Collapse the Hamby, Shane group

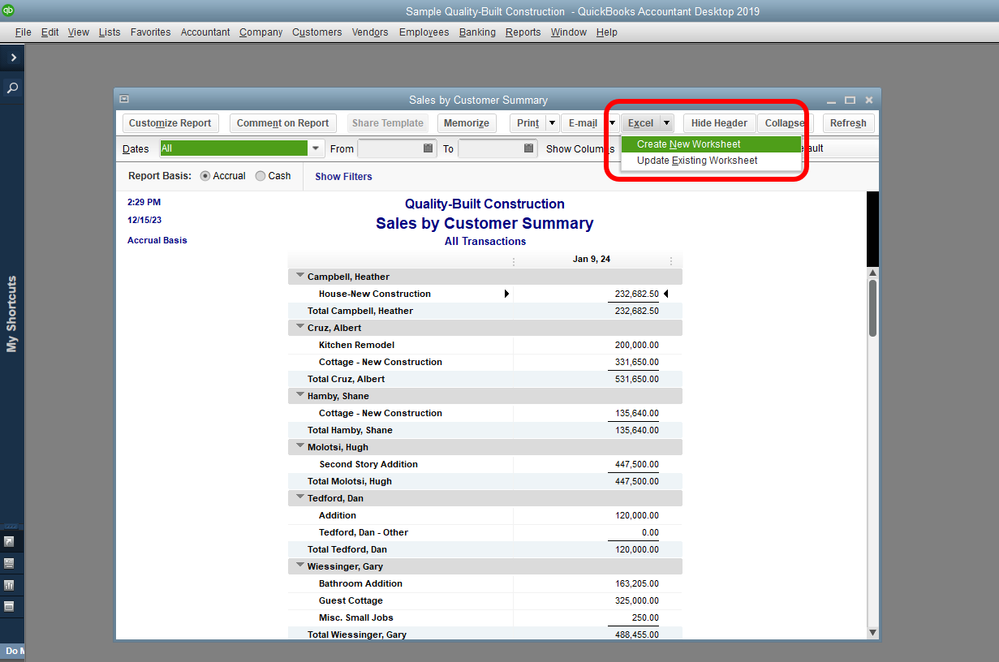click(x=300, y=394)
